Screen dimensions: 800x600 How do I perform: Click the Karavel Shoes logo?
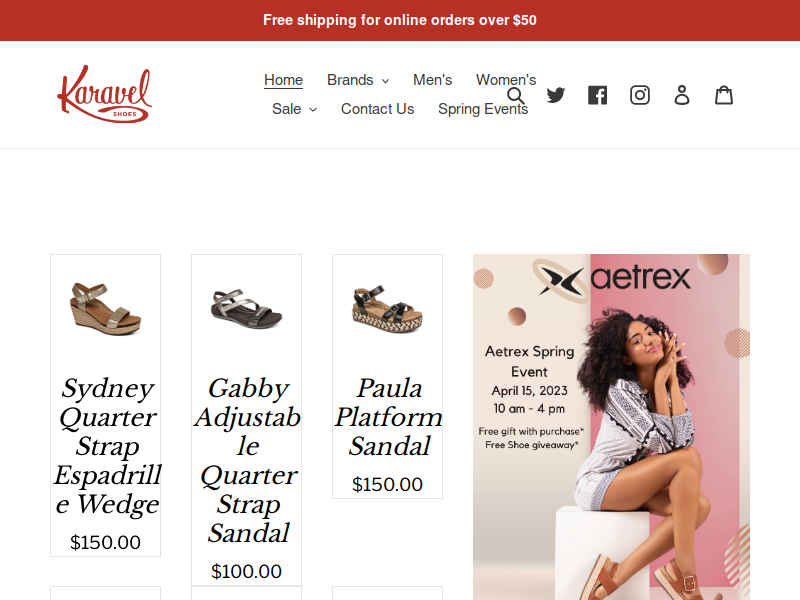(x=104, y=94)
